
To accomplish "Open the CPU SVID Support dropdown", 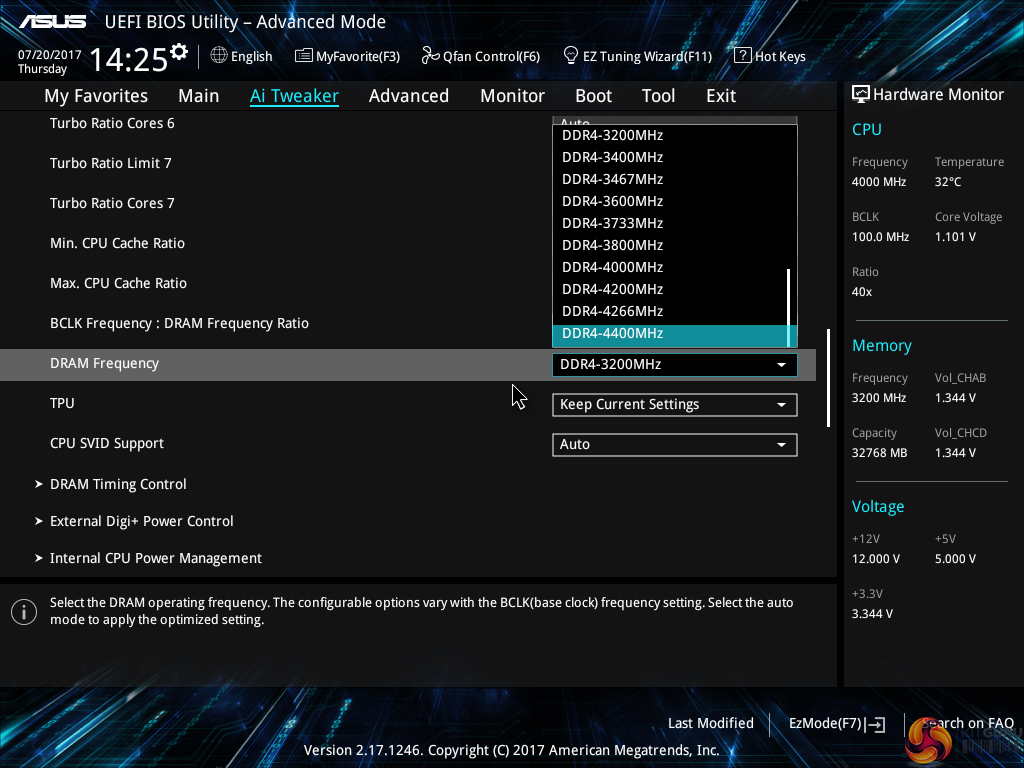I will (674, 445).
